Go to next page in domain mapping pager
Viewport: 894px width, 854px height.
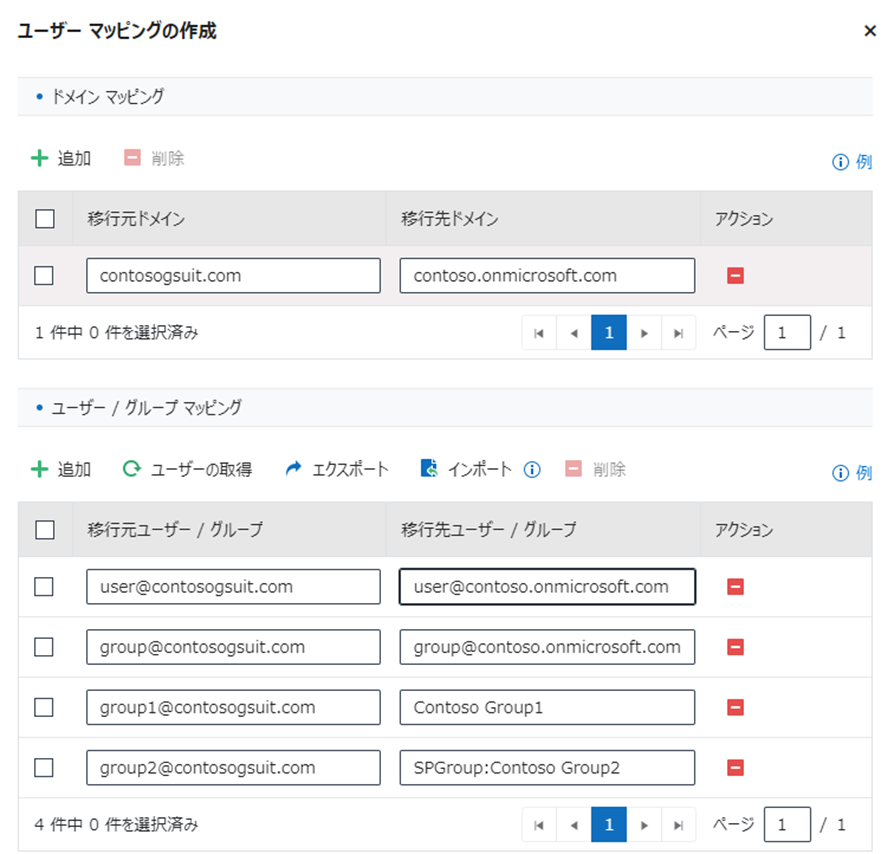click(x=644, y=333)
